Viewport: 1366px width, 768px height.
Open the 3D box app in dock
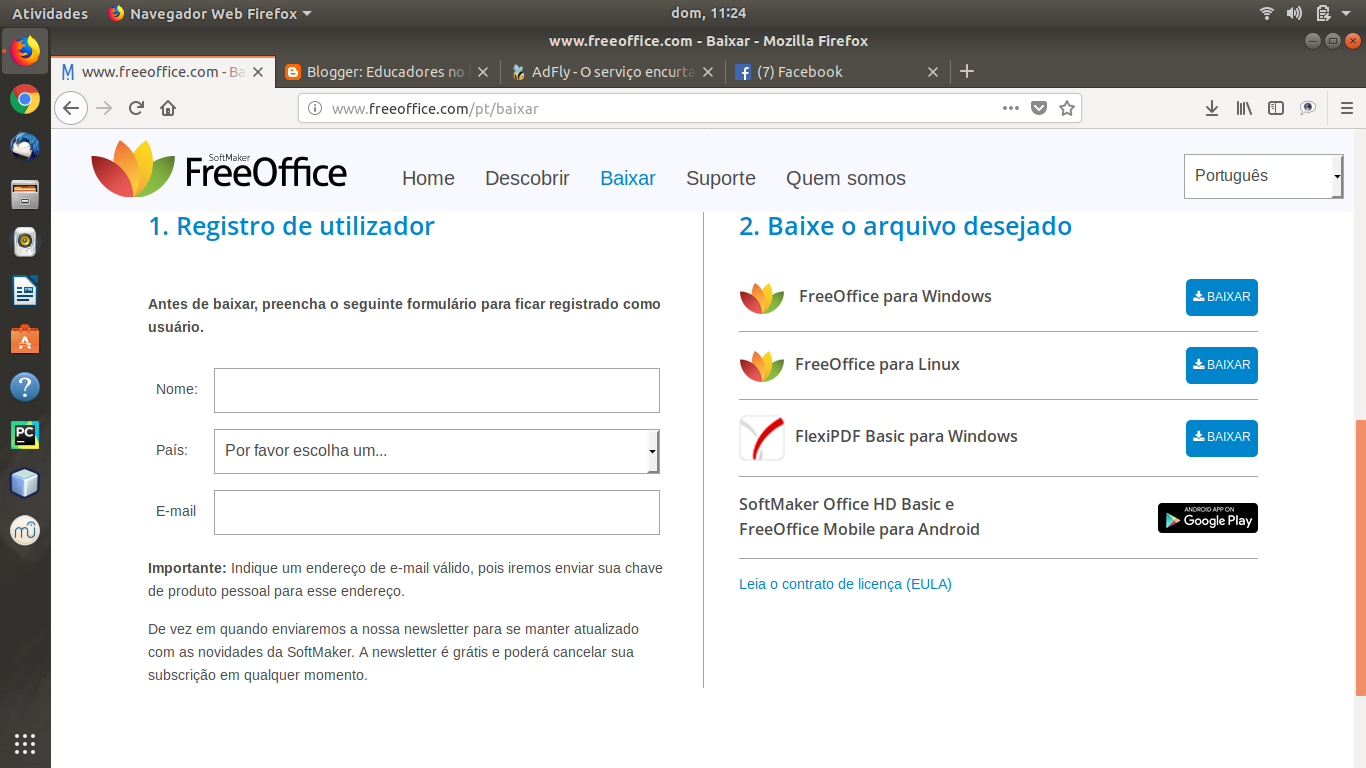[25, 483]
